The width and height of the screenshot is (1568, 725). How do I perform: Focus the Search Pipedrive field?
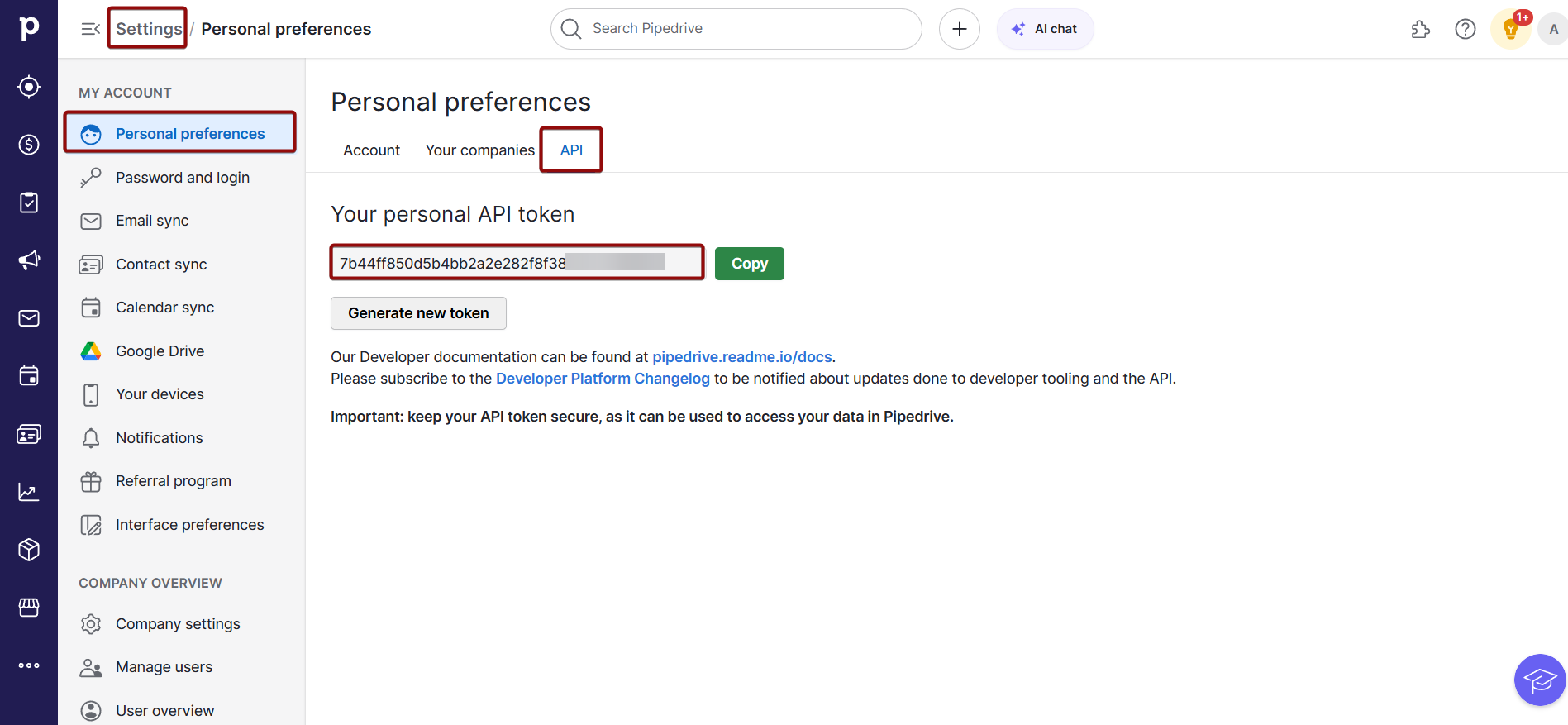coord(736,29)
